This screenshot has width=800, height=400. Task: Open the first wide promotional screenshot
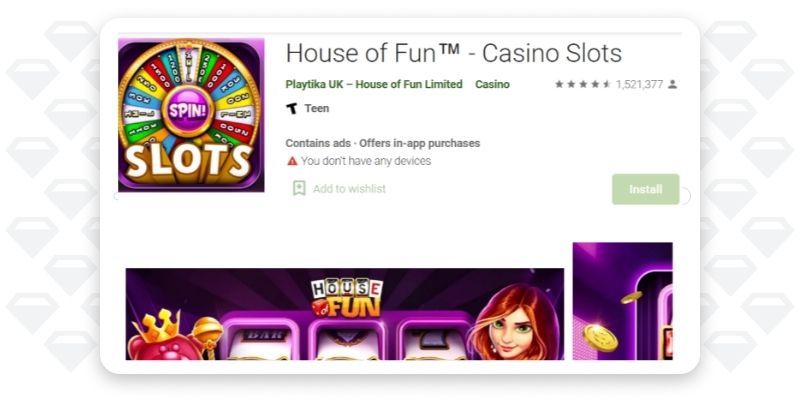(x=345, y=314)
